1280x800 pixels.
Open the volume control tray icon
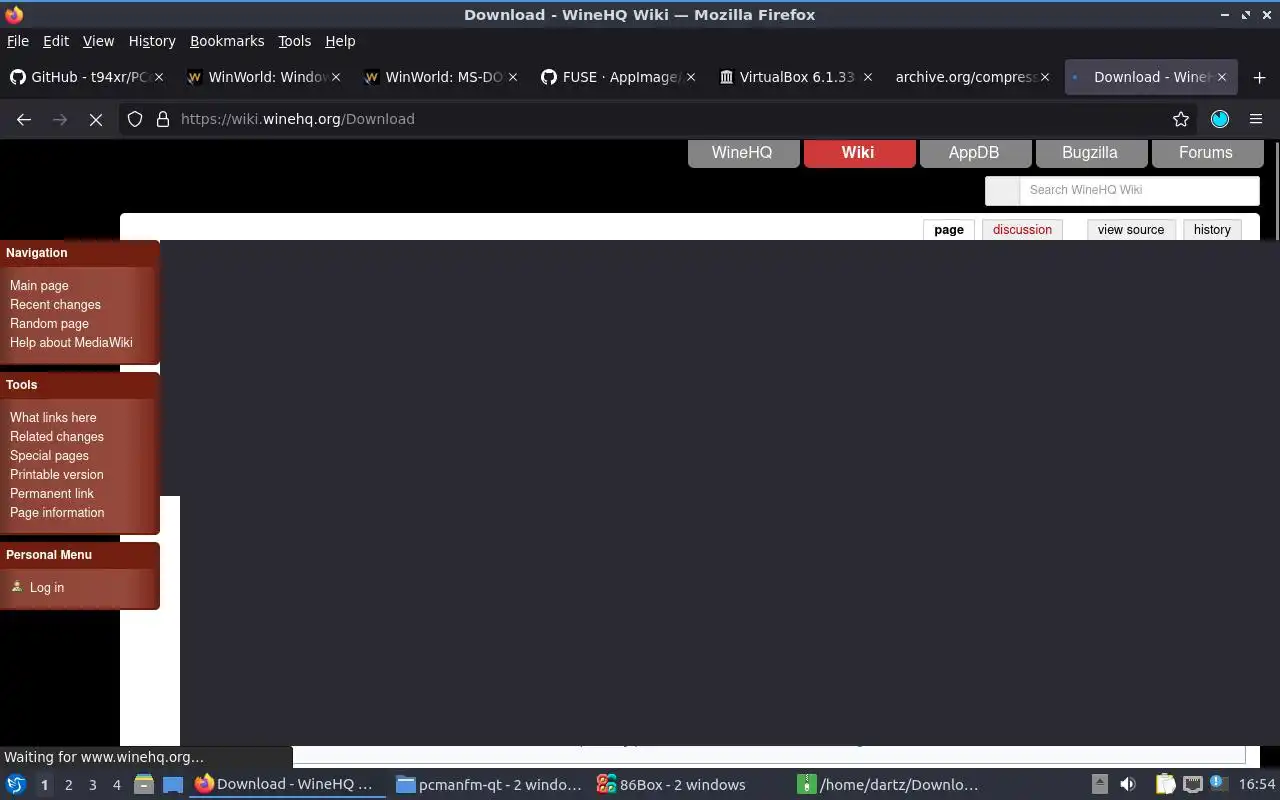point(1127,785)
